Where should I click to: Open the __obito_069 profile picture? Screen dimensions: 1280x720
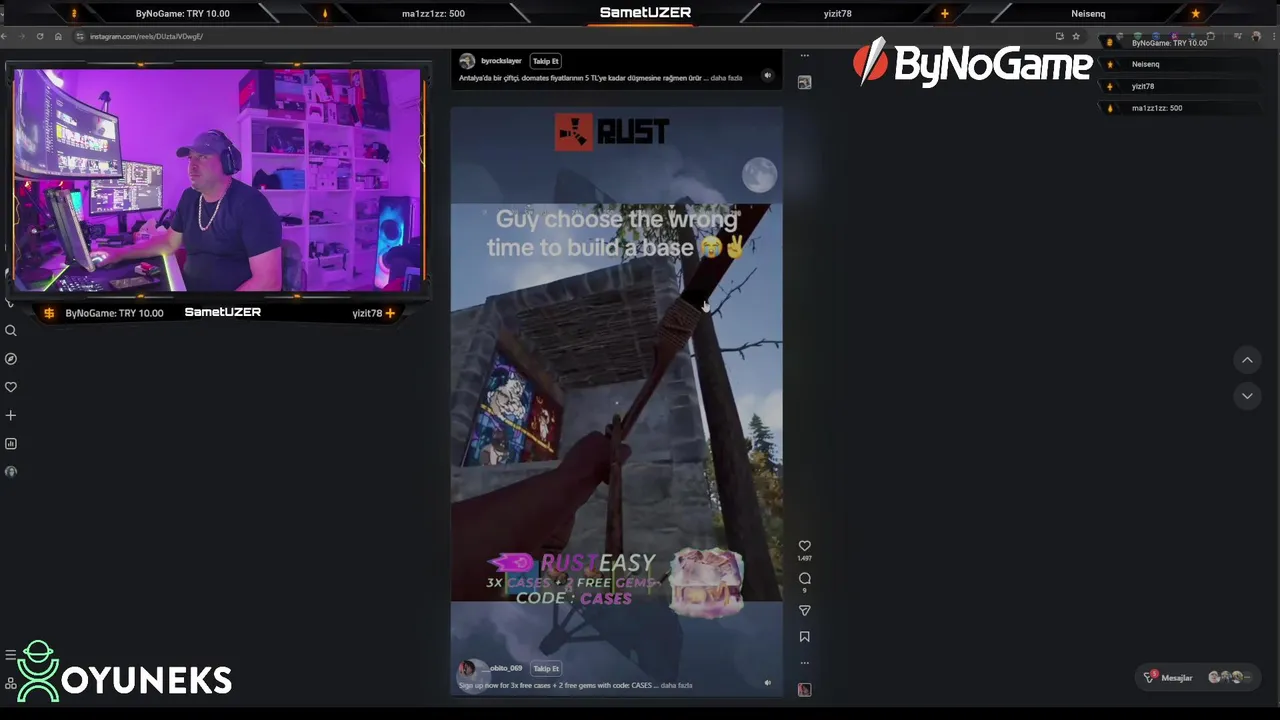point(467,668)
